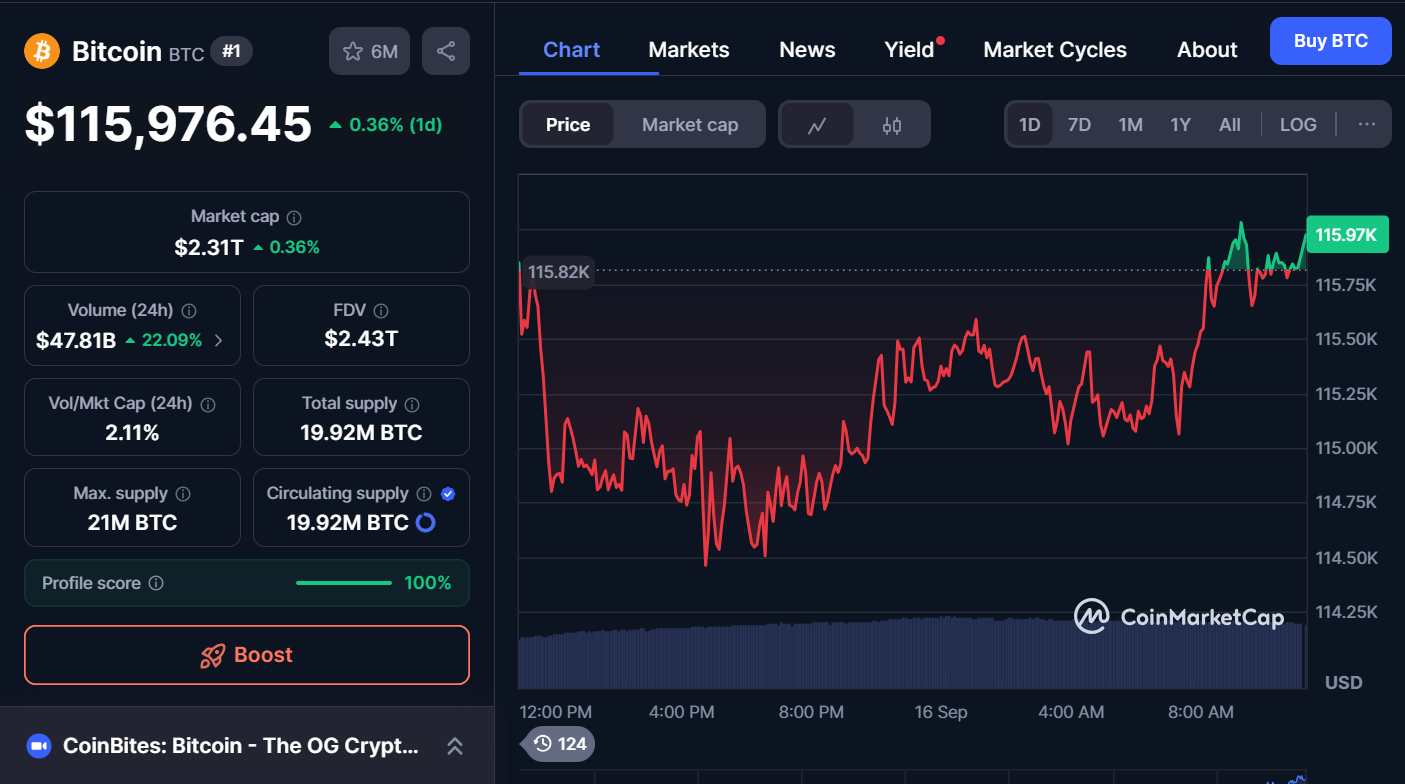Switch chart to Price view
The height and width of the screenshot is (784, 1405).
pos(568,125)
